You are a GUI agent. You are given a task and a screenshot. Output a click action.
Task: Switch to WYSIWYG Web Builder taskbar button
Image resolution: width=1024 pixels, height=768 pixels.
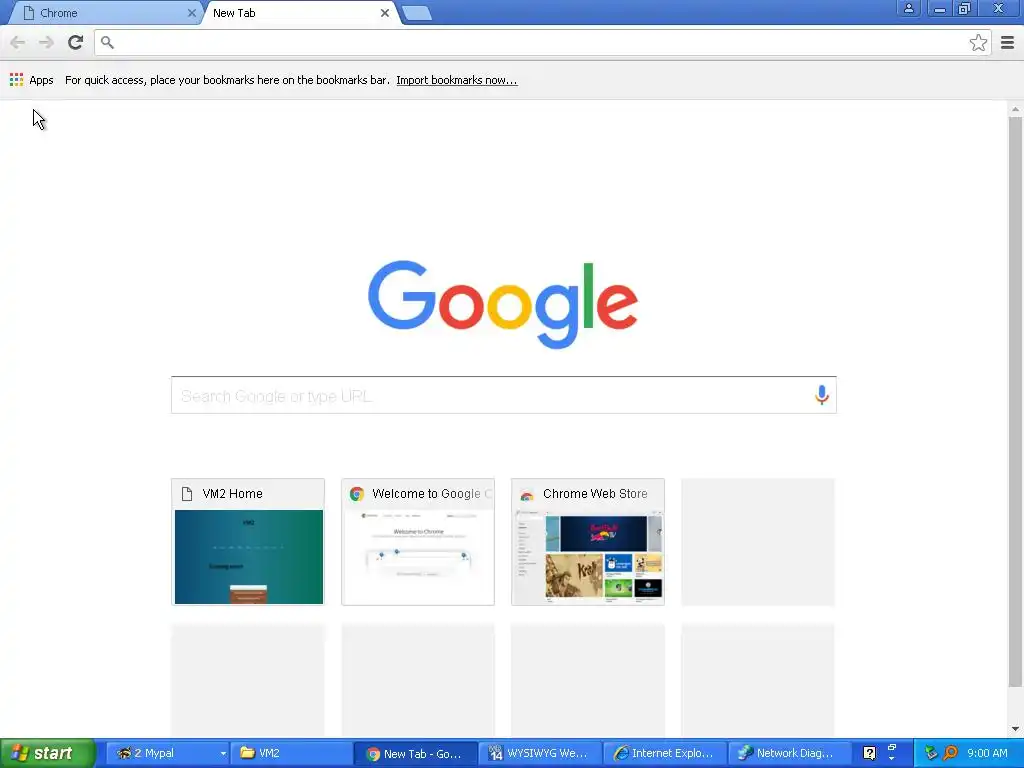point(540,753)
